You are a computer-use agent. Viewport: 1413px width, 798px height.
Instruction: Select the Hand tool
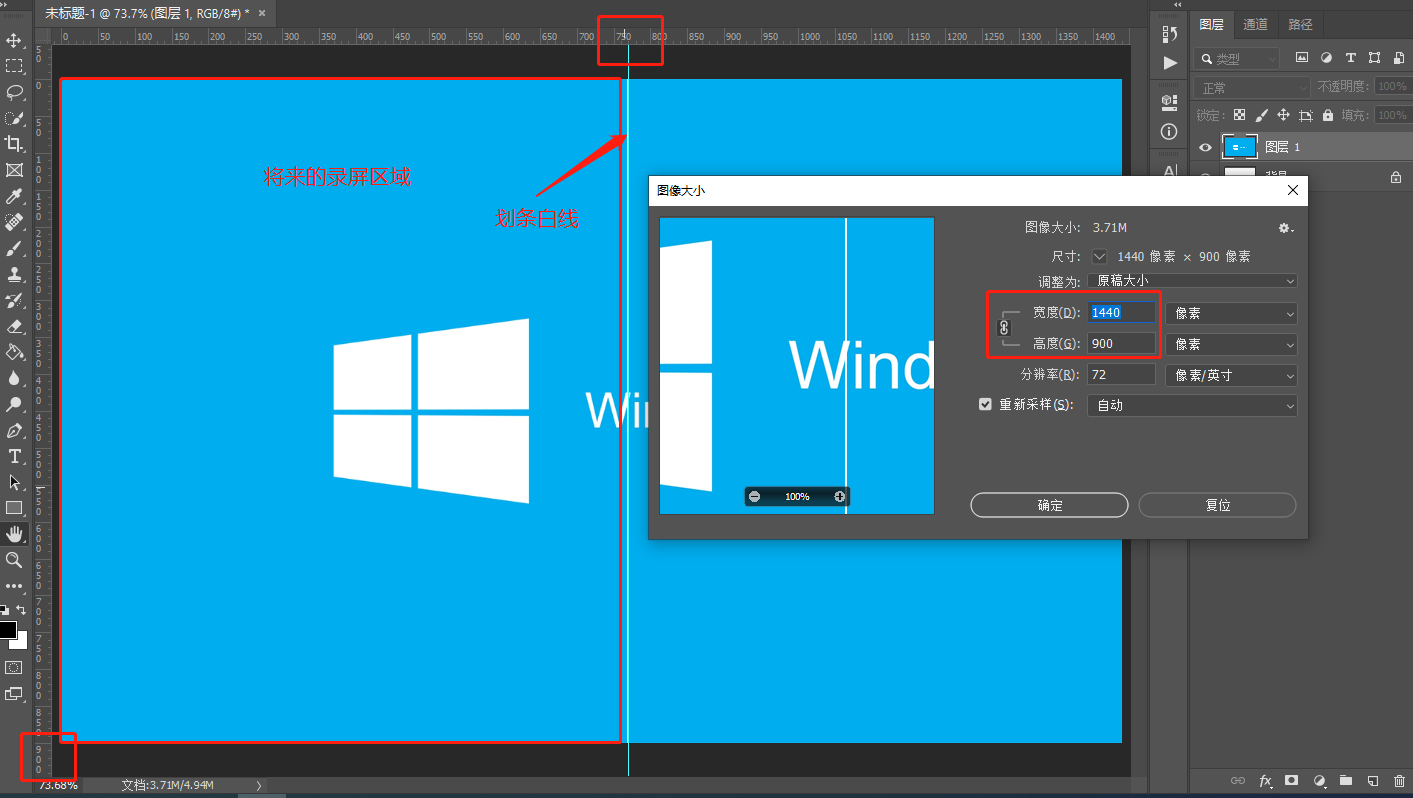coord(14,534)
